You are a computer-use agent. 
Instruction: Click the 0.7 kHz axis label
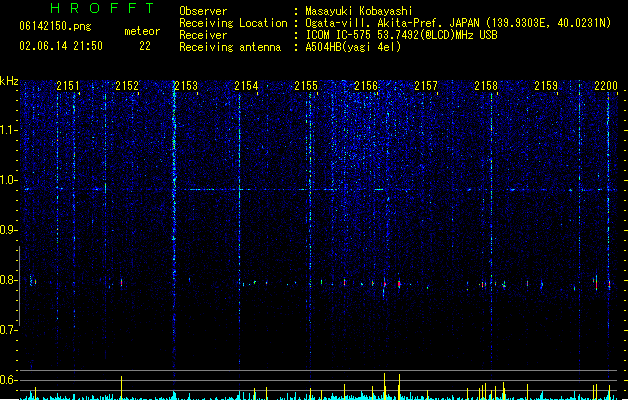point(8,330)
